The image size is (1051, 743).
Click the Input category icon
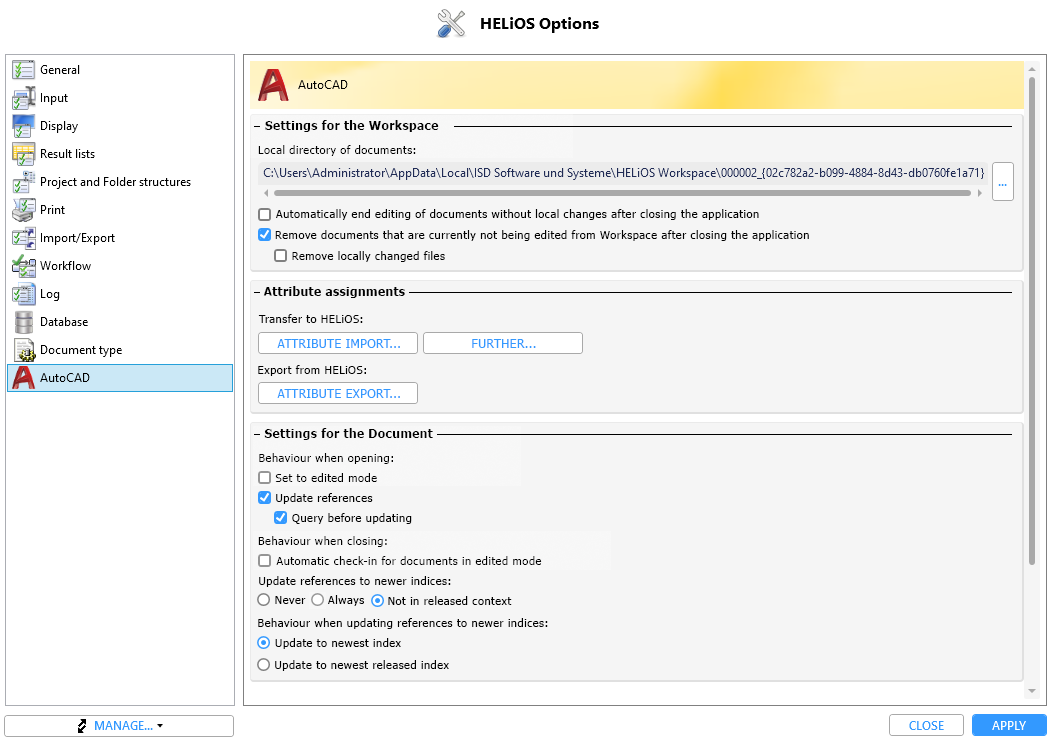tap(23, 98)
